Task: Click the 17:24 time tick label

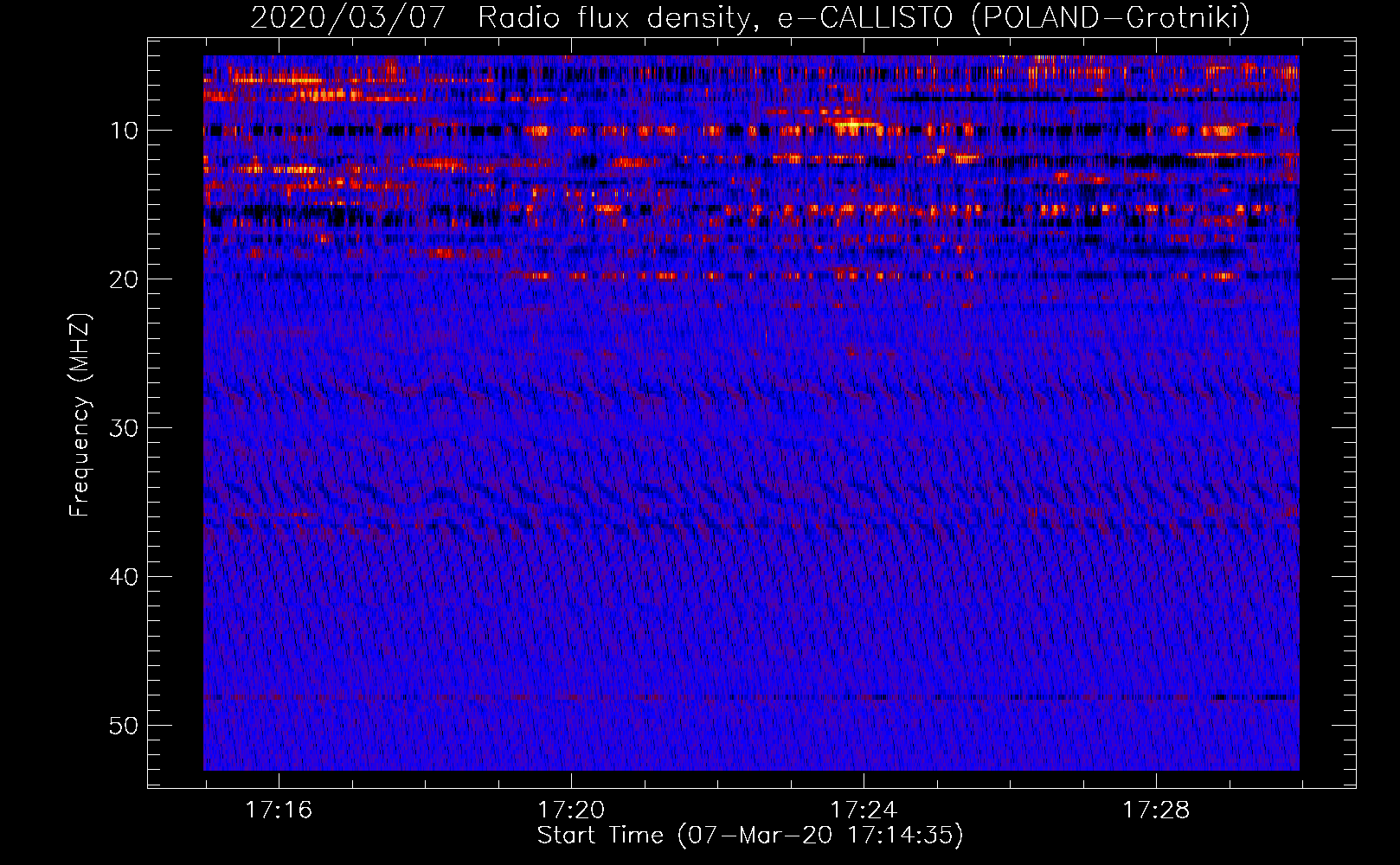Action: (x=864, y=811)
